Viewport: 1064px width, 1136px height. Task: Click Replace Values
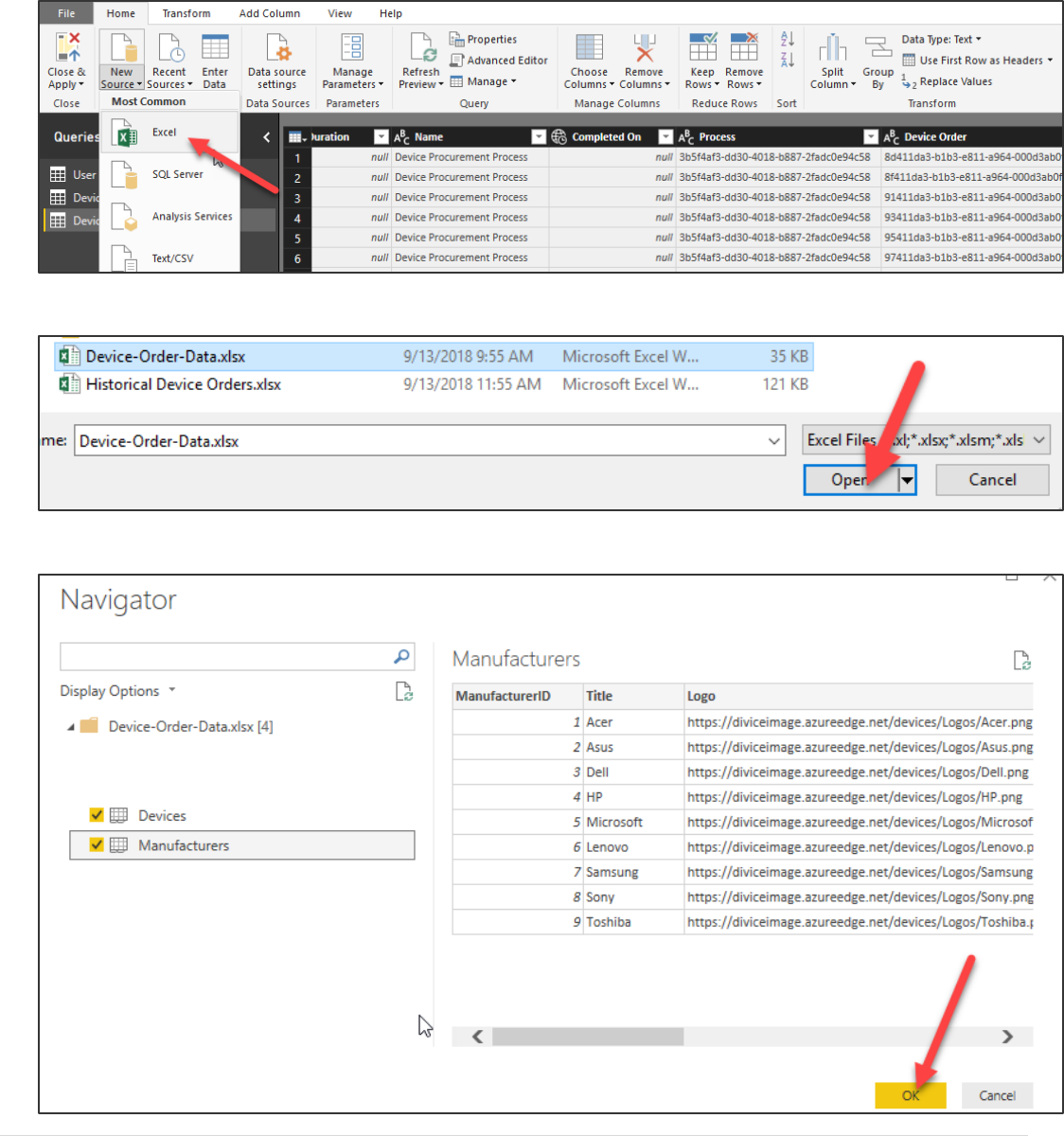(x=948, y=81)
